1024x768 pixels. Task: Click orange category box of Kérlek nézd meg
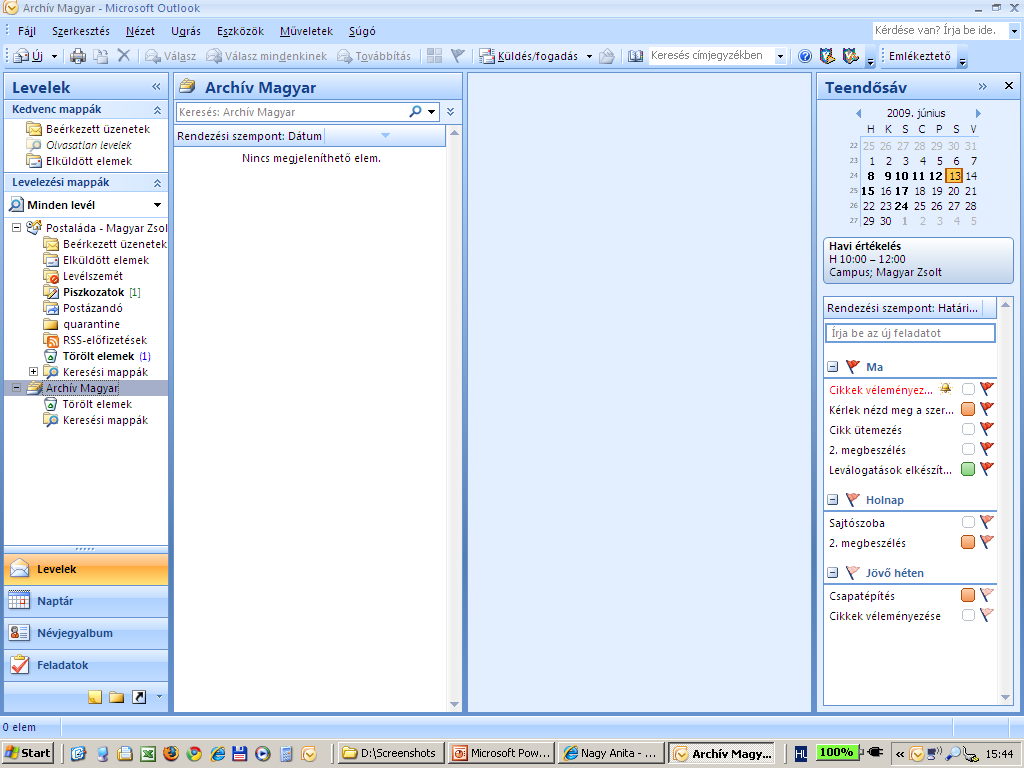(x=968, y=409)
